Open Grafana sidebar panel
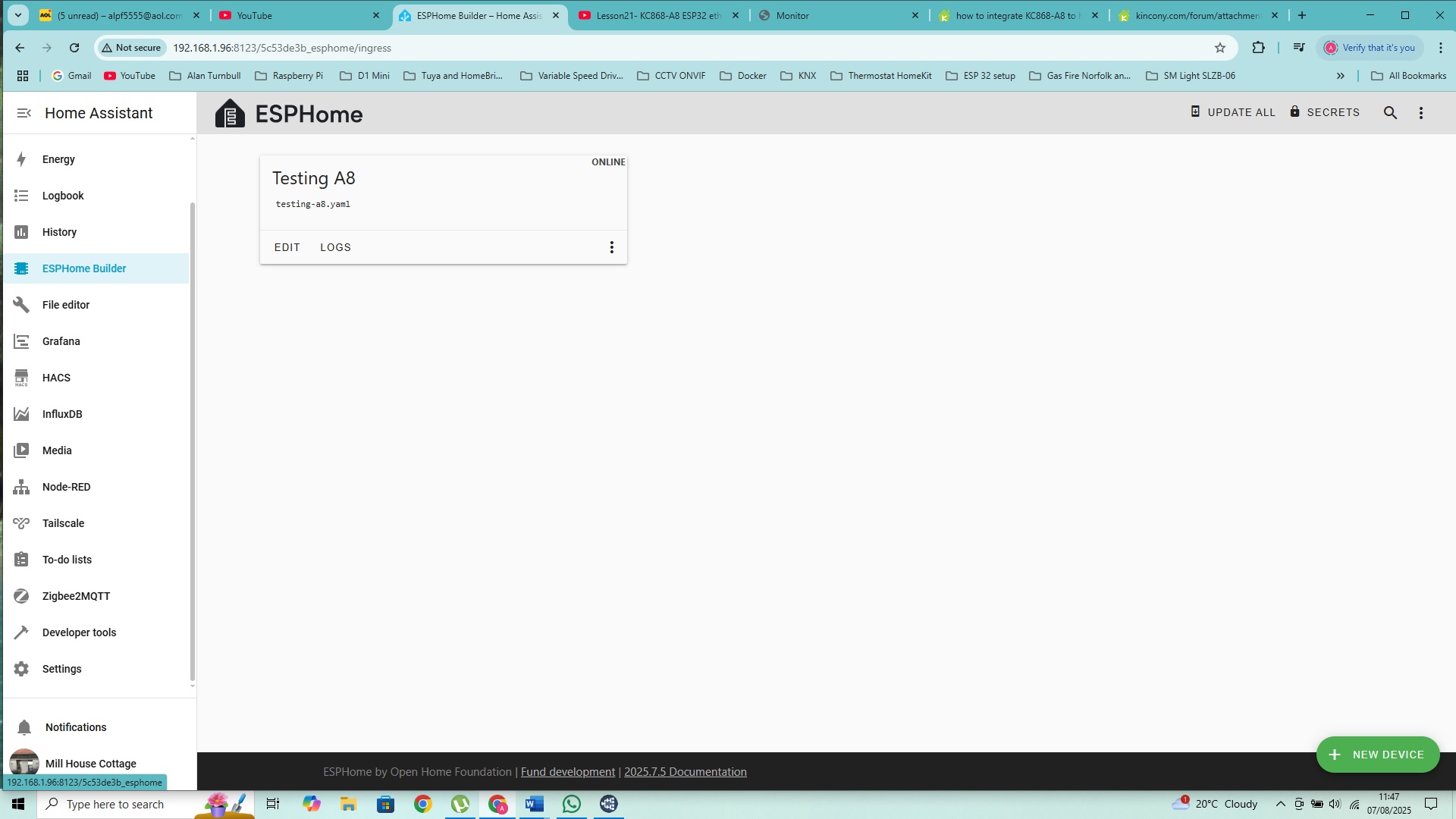 (x=61, y=341)
